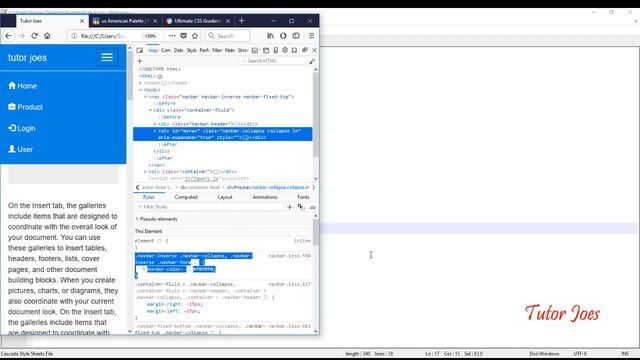
Task: Switch to the American Palette browser tab
Action: pos(125,21)
